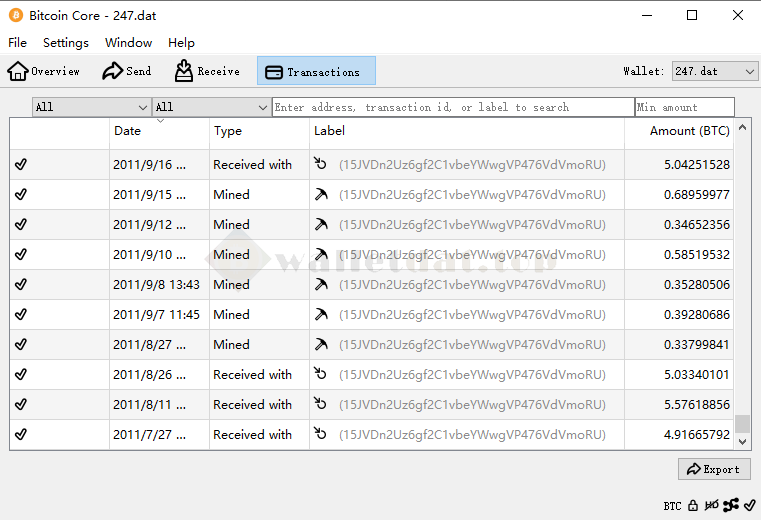
Task: Expand the transaction type filter dropdown
Action: 211,107
